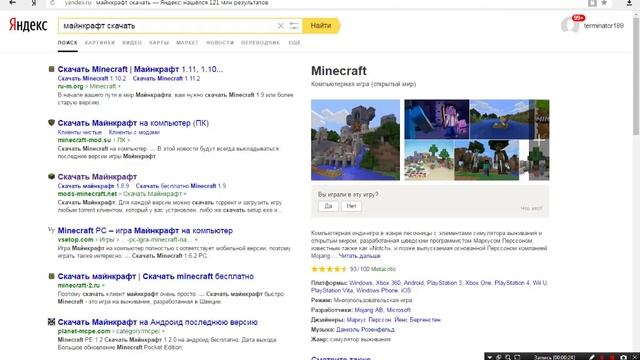This screenshot has height=360, width=640.
Task: Click the yellow Найти button
Action: [321, 25]
